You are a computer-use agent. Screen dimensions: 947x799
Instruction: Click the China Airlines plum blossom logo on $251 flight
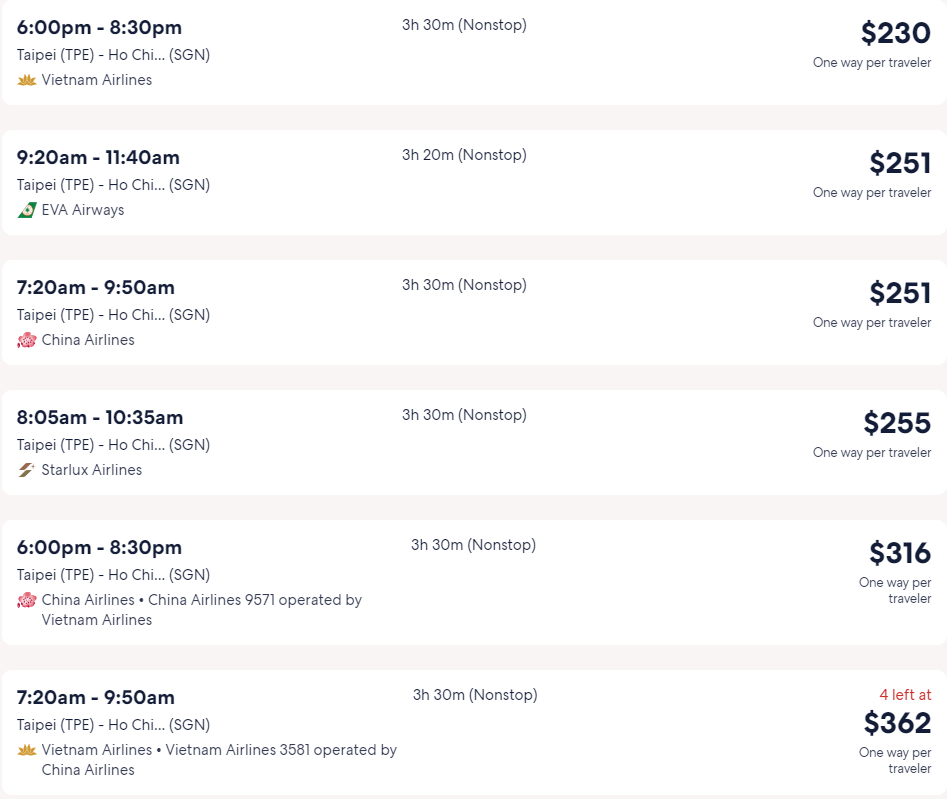point(27,340)
